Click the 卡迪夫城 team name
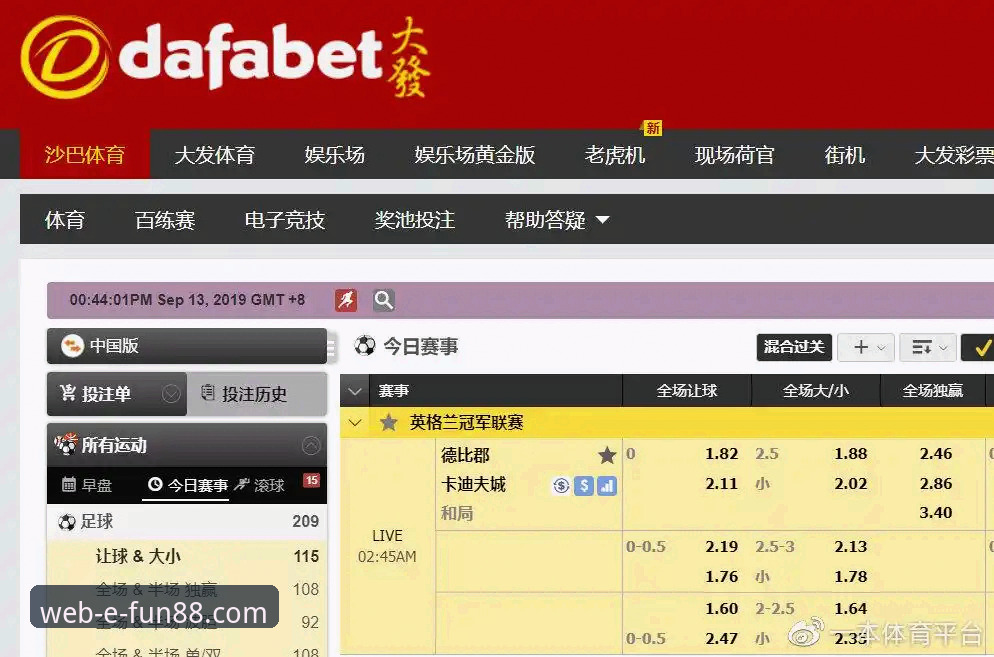This screenshot has height=657, width=994. click(473, 485)
